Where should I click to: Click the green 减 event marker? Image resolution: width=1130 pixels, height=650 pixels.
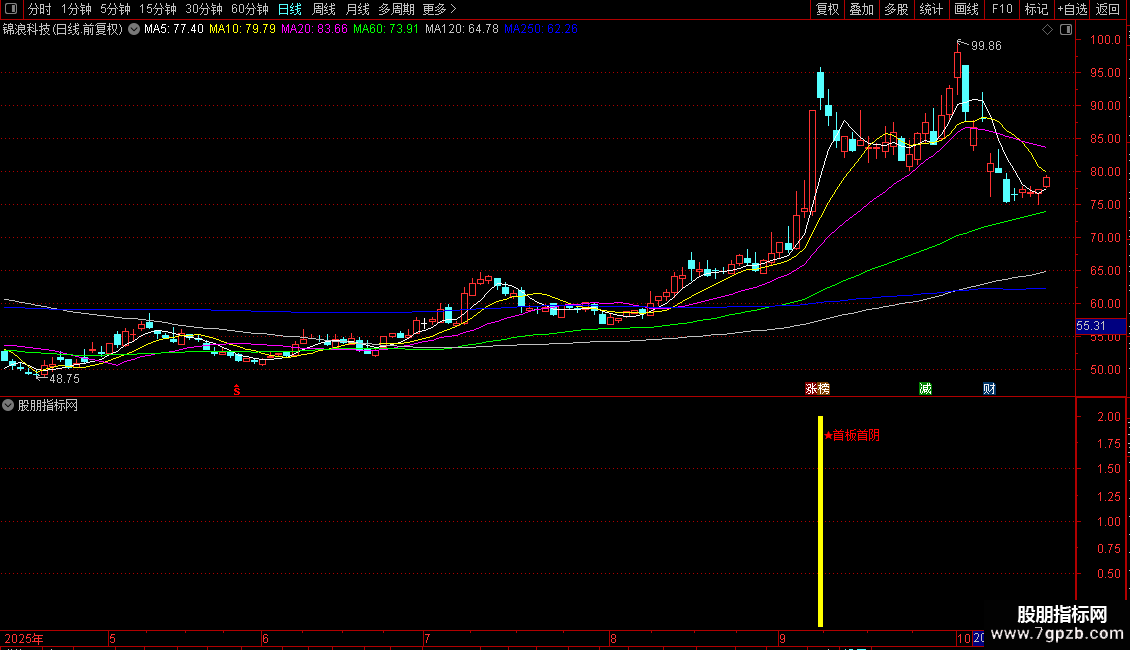coord(925,389)
